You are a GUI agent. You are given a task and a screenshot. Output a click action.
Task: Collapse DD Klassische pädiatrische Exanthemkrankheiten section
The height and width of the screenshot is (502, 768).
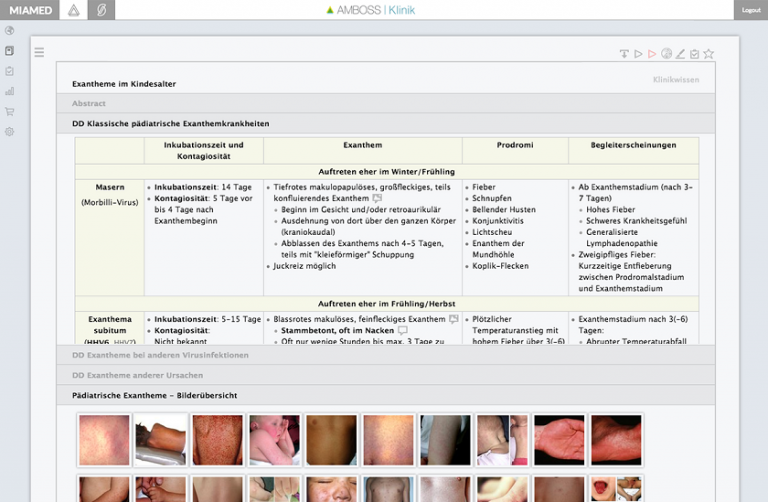[170, 123]
